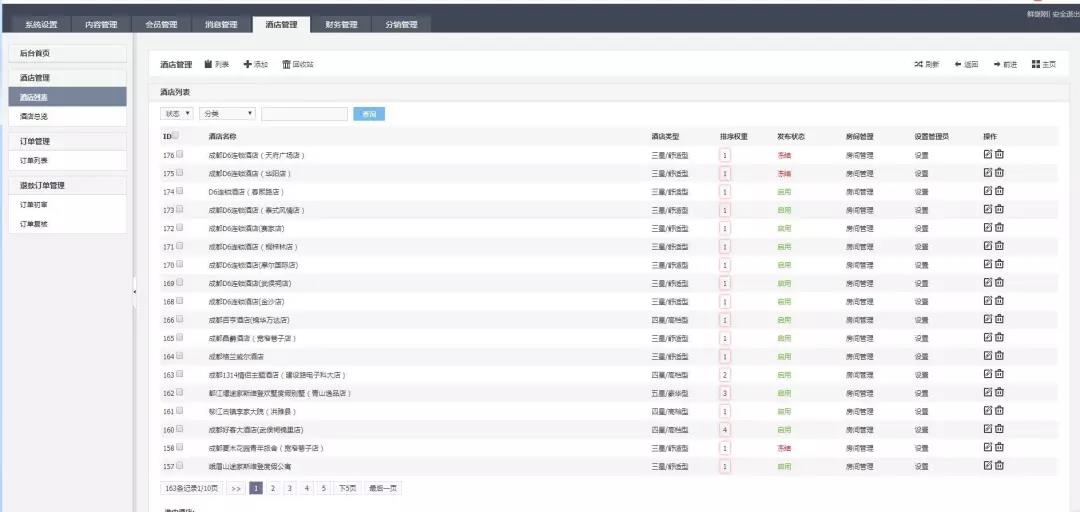Click the 返回 back arrow icon
This screenshot has width=1080, height=512.
coord(958,65)
